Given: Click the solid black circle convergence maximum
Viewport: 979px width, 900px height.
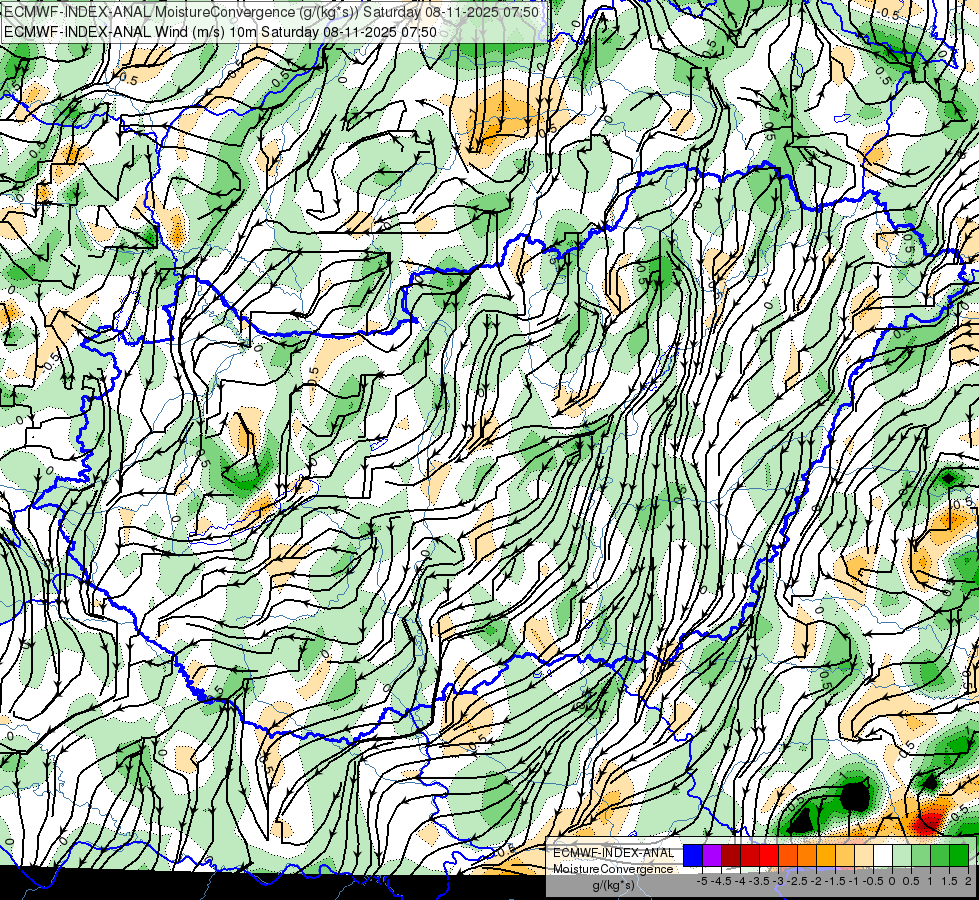Looking at the screenshot, I should [x=854, y=796].
